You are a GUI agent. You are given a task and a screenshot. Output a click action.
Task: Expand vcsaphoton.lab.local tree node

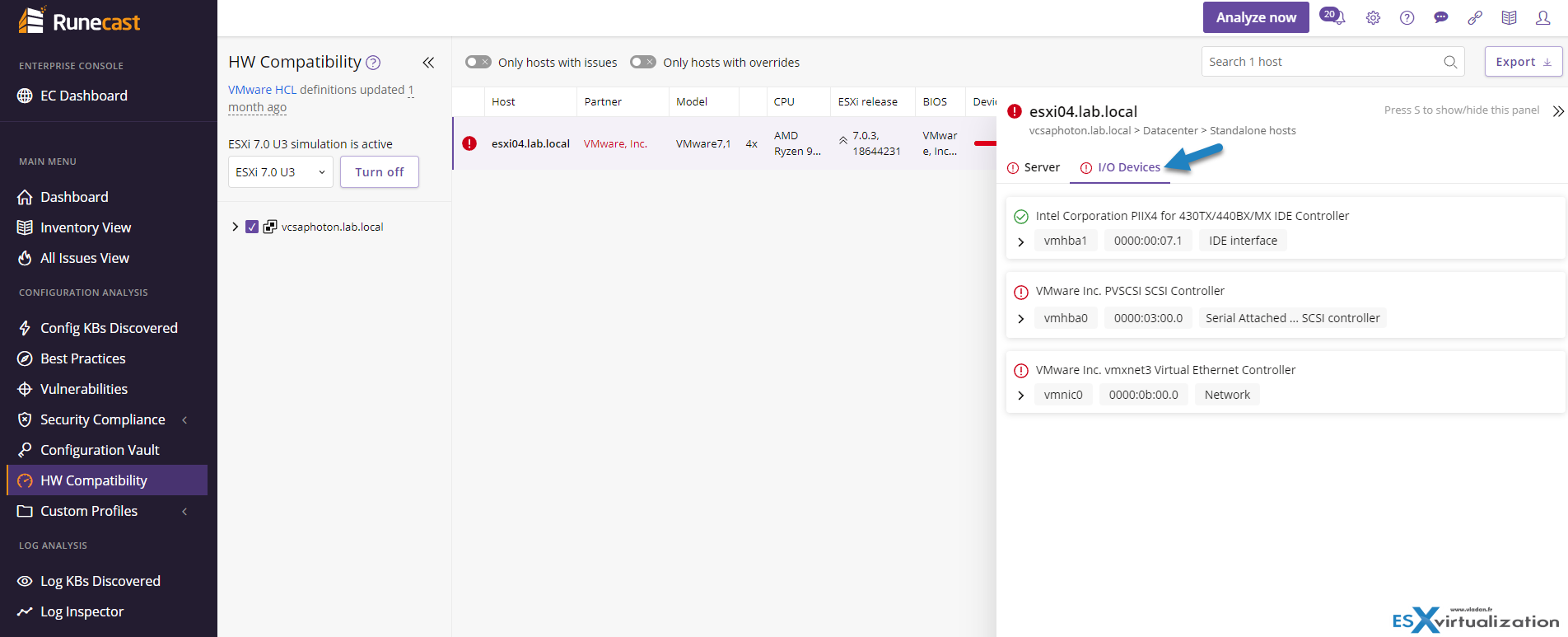tap(235, 227)
